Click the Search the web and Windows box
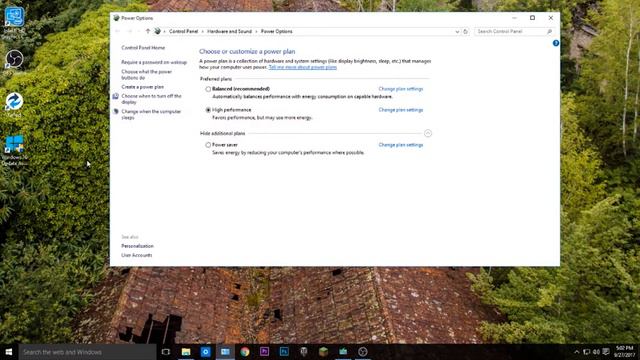 [x=87, y=351]
